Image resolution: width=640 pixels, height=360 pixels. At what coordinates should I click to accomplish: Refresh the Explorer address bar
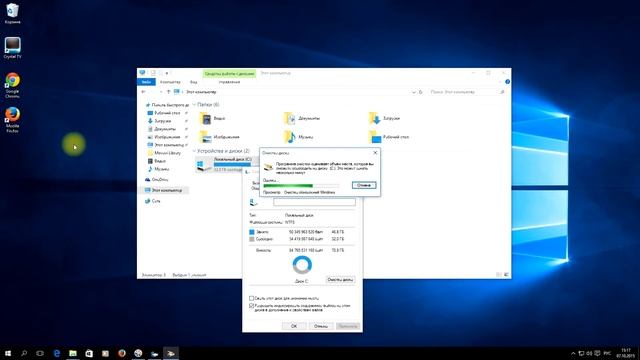point(421,92)
